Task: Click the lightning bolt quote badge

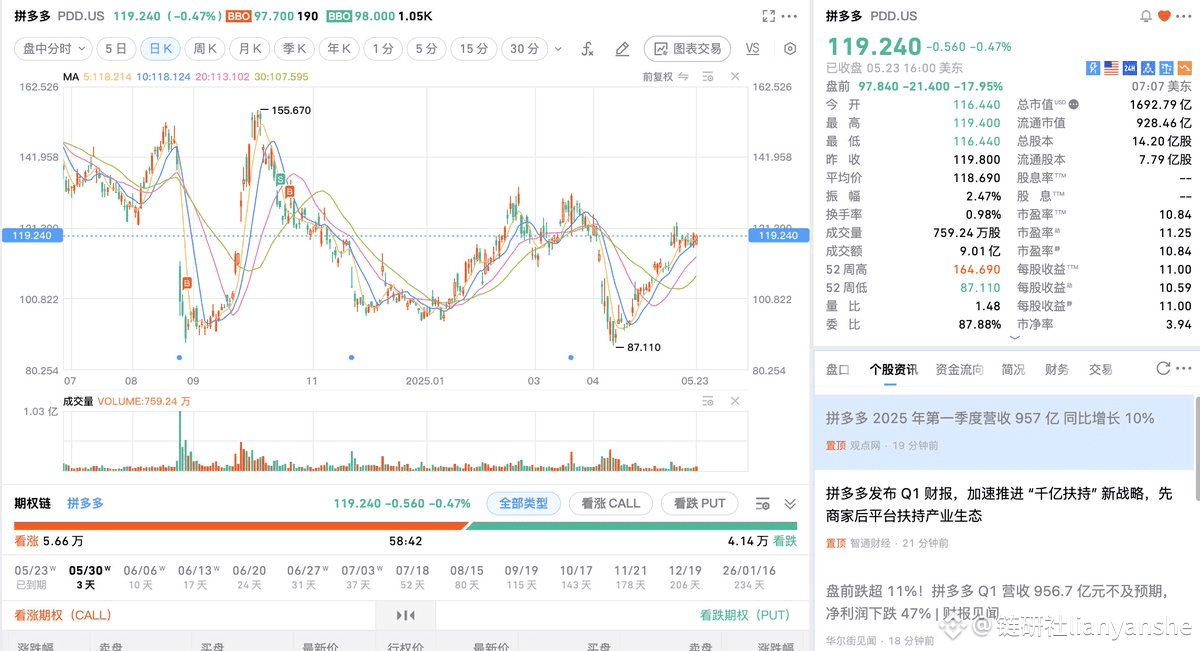Action: pyautogui.click(x=1093, y=68)
